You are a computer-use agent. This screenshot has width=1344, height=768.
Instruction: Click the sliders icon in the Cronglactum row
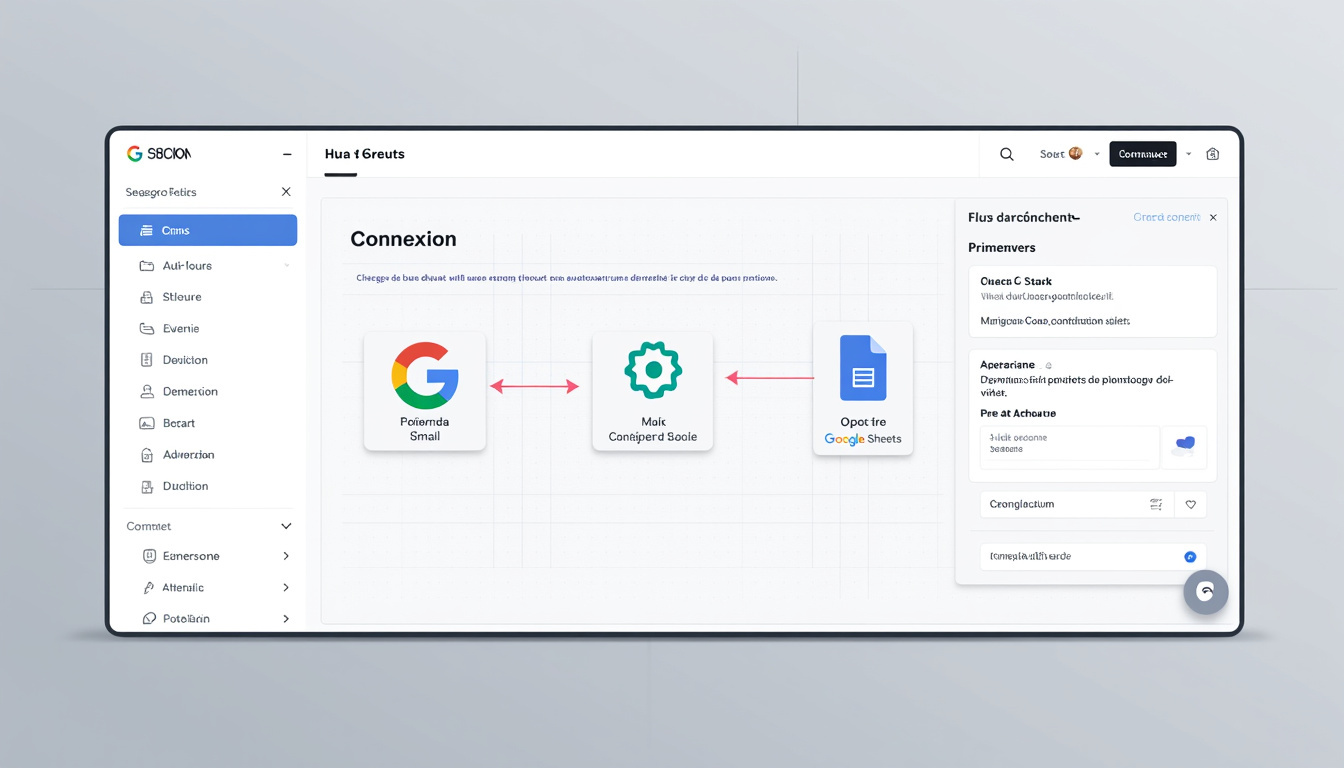point(1157,505)
